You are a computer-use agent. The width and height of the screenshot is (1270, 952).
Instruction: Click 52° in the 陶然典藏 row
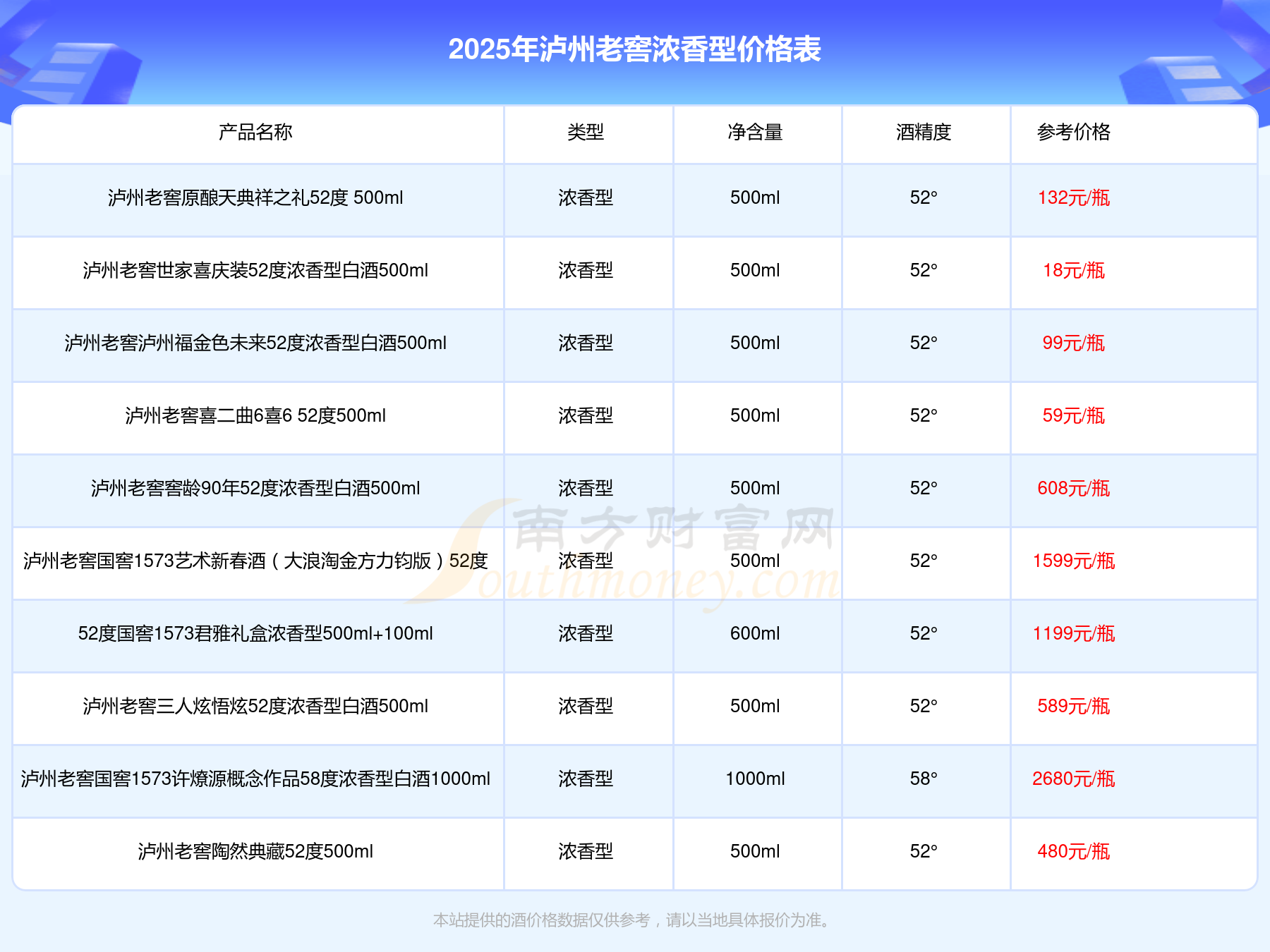[924, 851]
